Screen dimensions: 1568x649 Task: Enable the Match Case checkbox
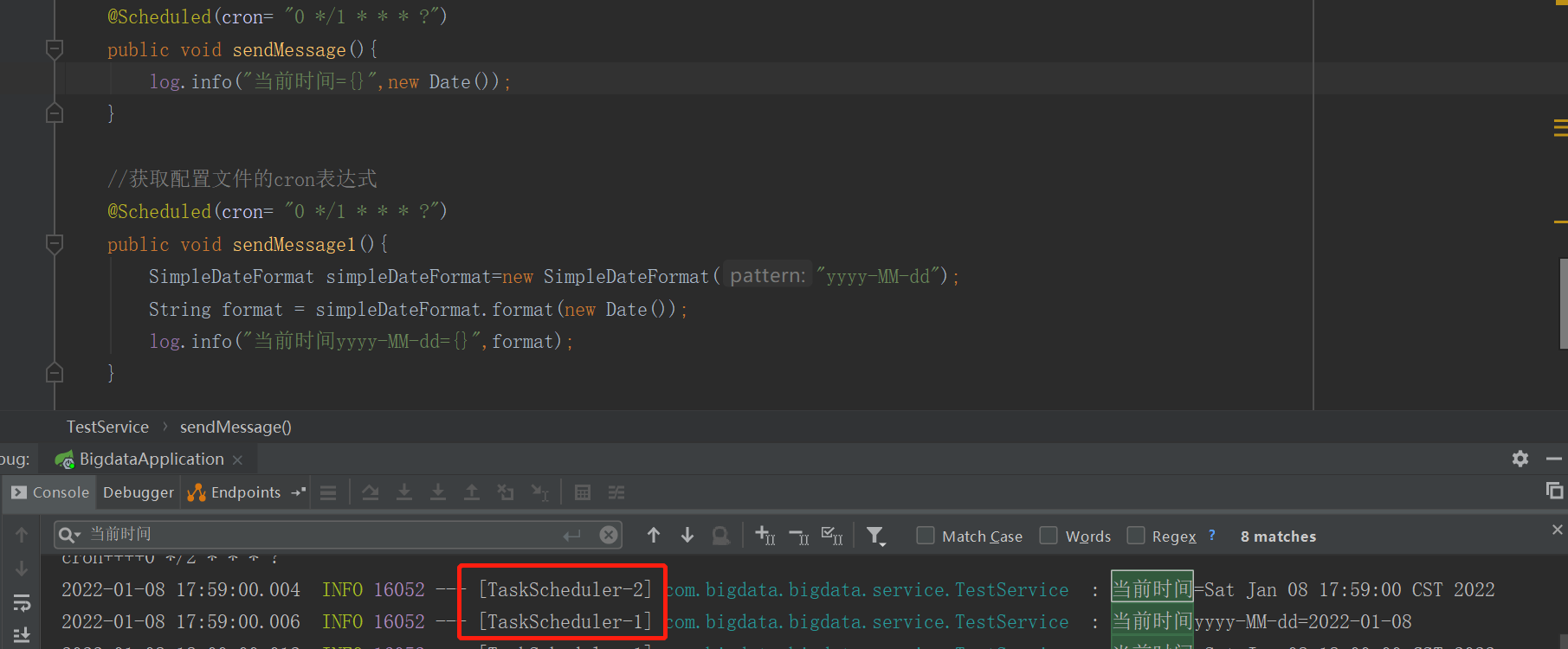coord(926,536)
